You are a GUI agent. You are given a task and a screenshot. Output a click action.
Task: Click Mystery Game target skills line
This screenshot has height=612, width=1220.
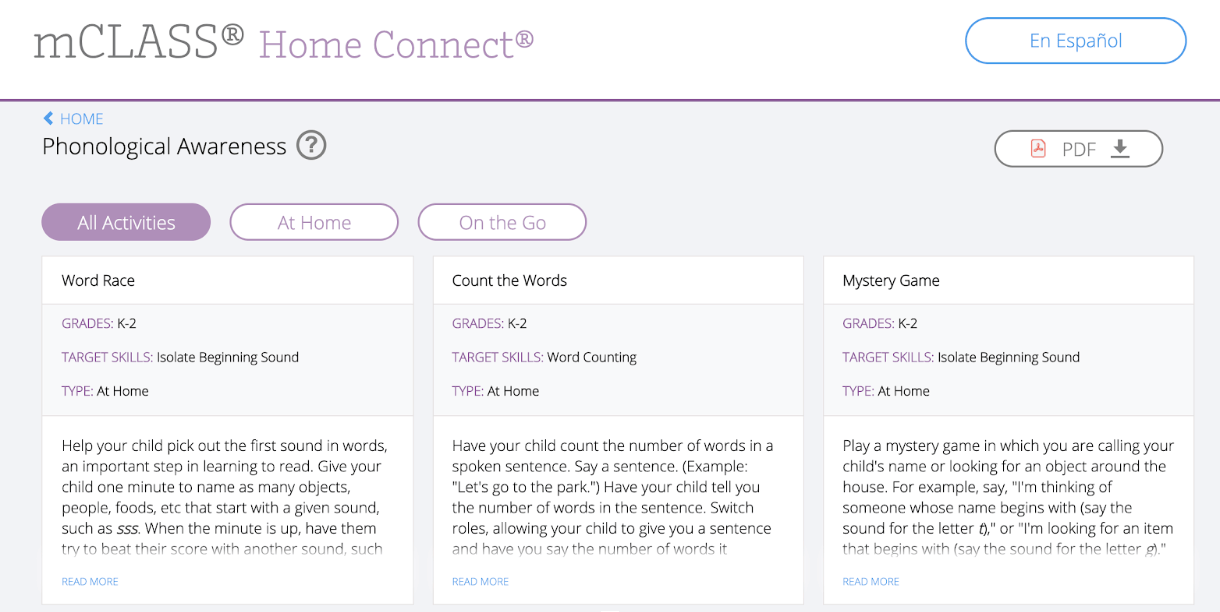pos(961,357)
